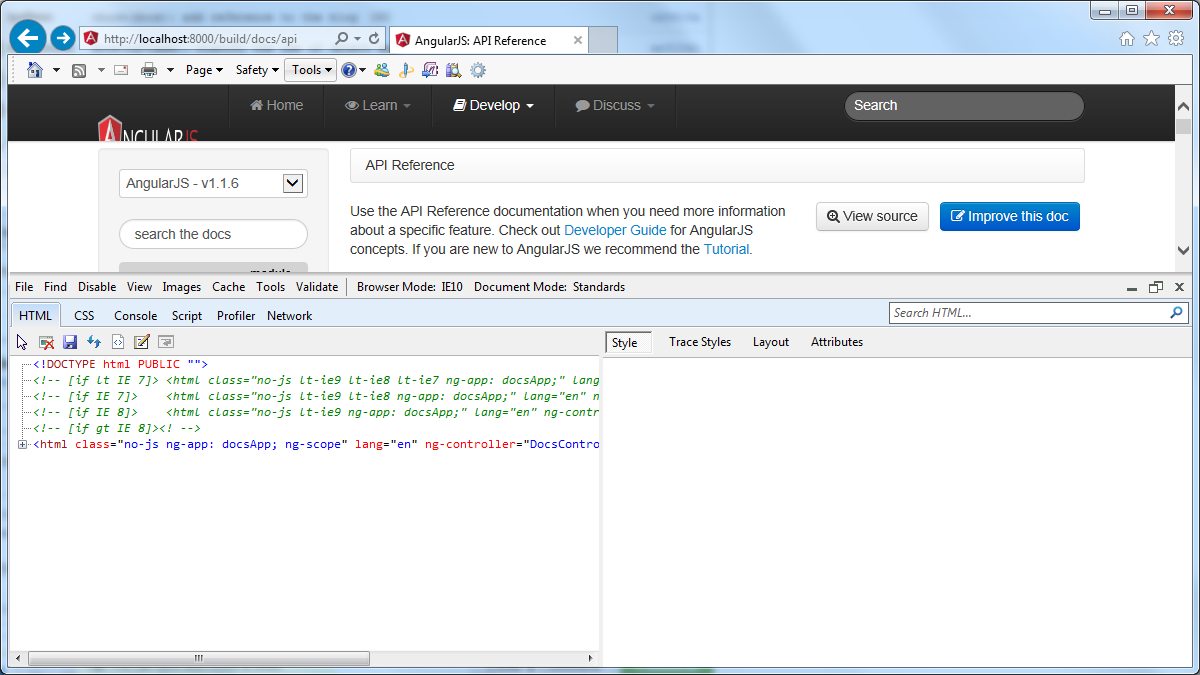Image resolution: width=1200 pixels, height=675 pixels.
Task: Click the Improve this doc button
Action: (x=1010, y=216)
